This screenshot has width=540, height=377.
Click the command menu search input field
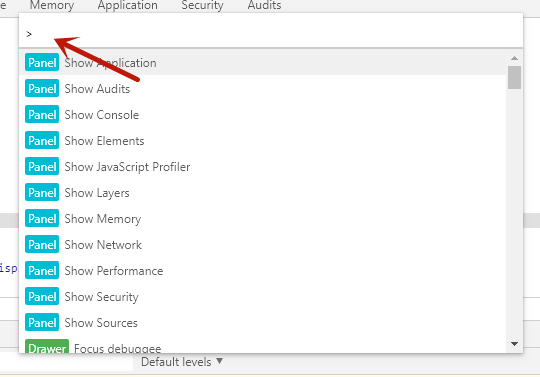tap(271, 34)
